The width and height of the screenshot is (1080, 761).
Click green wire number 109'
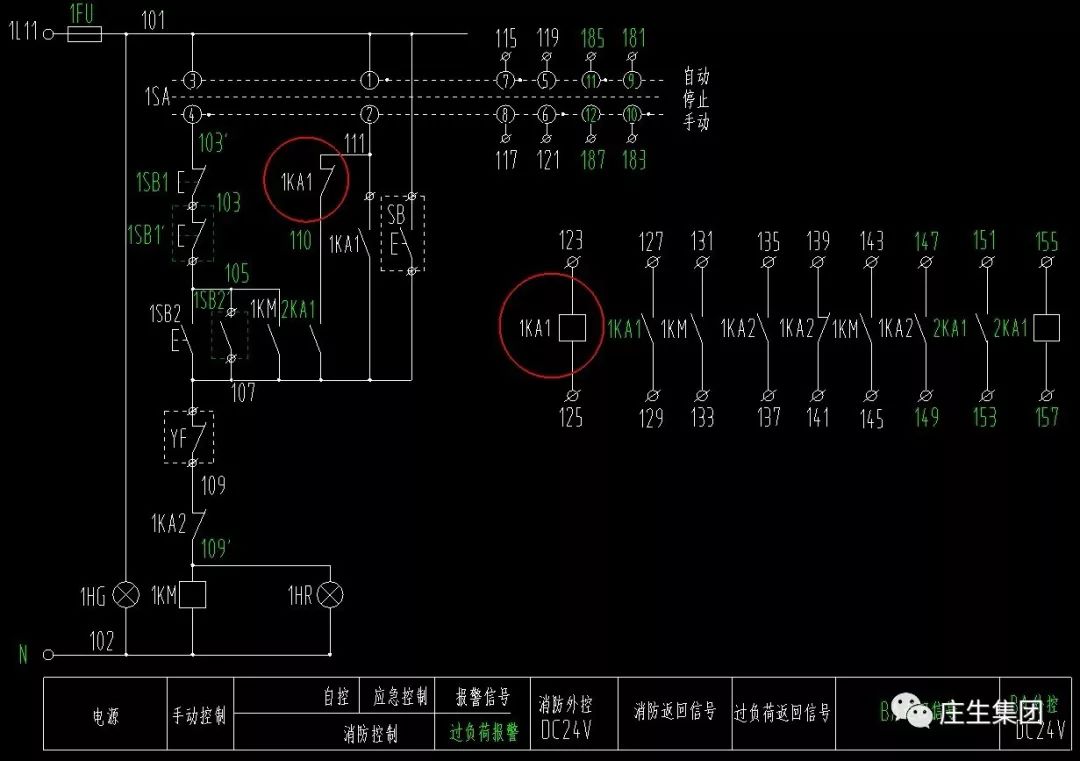(215, 549)
